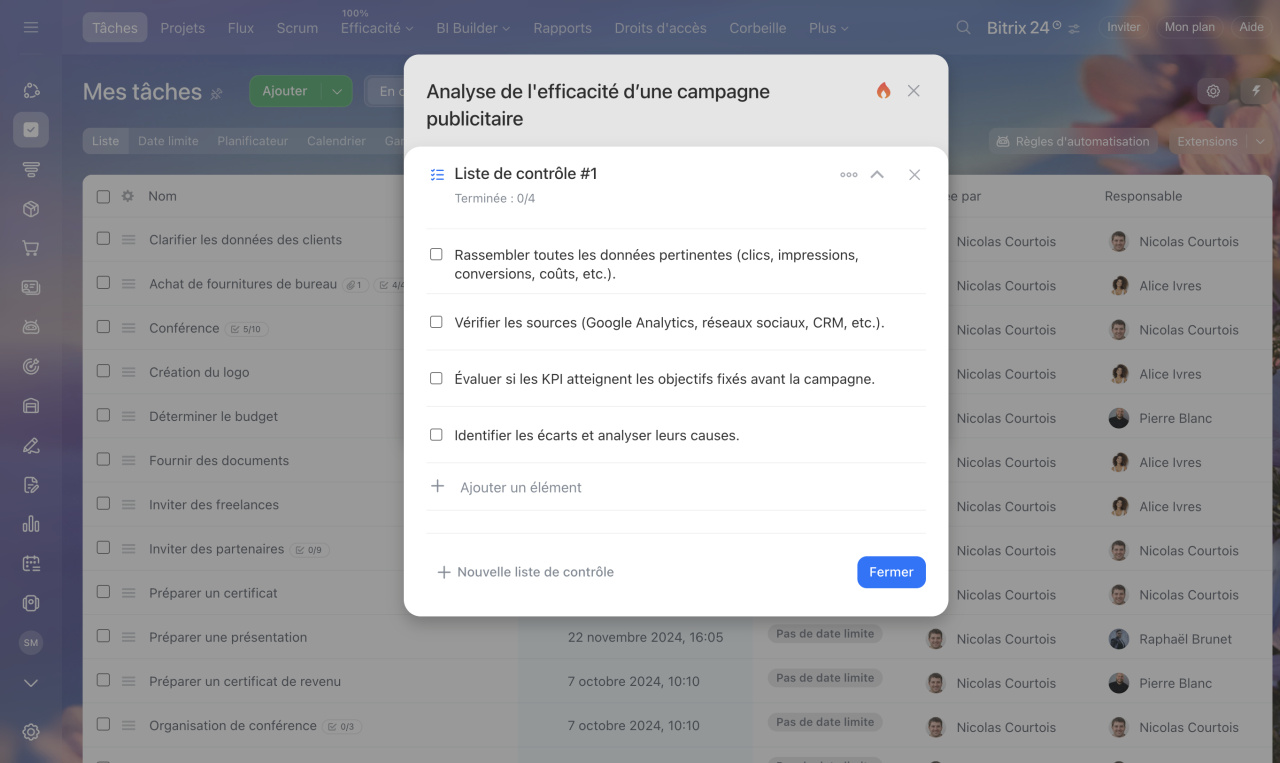The image size is (1280, 763).
Task: Check 'Évaluer si les KPI atteignent' item
Action: click(x=436, y=379)
